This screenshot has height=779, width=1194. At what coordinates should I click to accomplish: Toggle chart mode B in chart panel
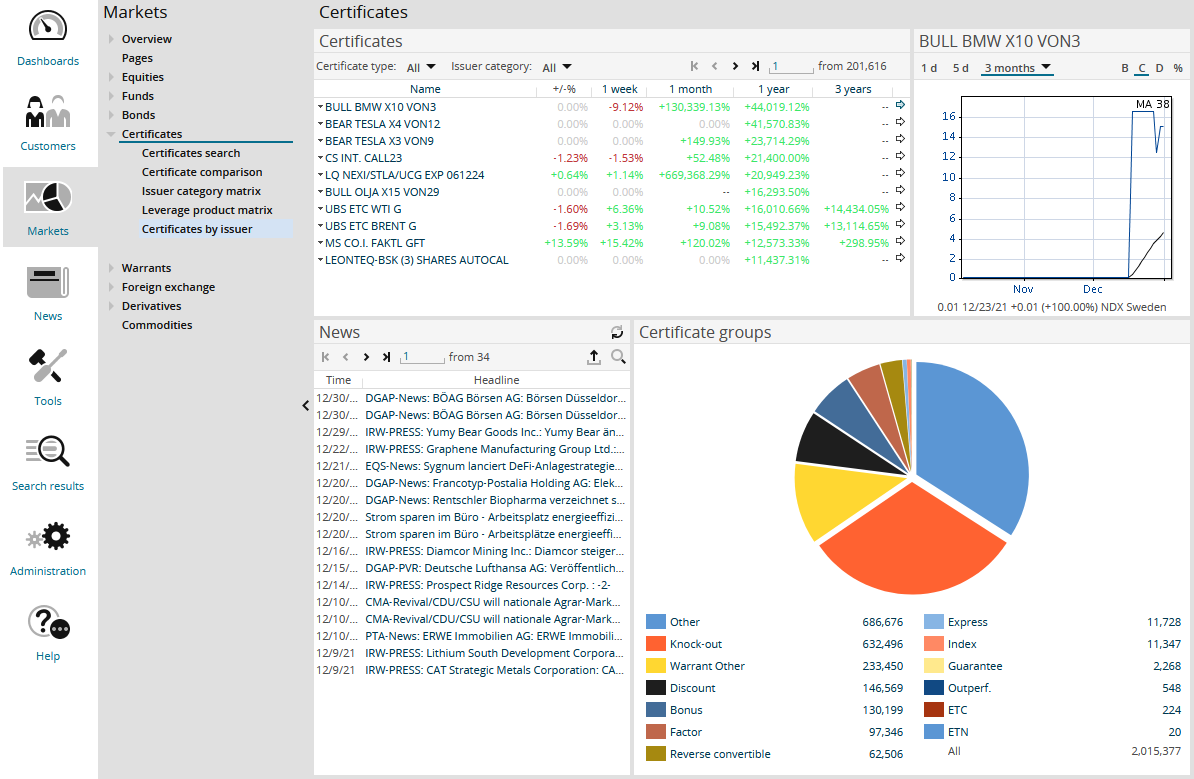pos(1125,68)
